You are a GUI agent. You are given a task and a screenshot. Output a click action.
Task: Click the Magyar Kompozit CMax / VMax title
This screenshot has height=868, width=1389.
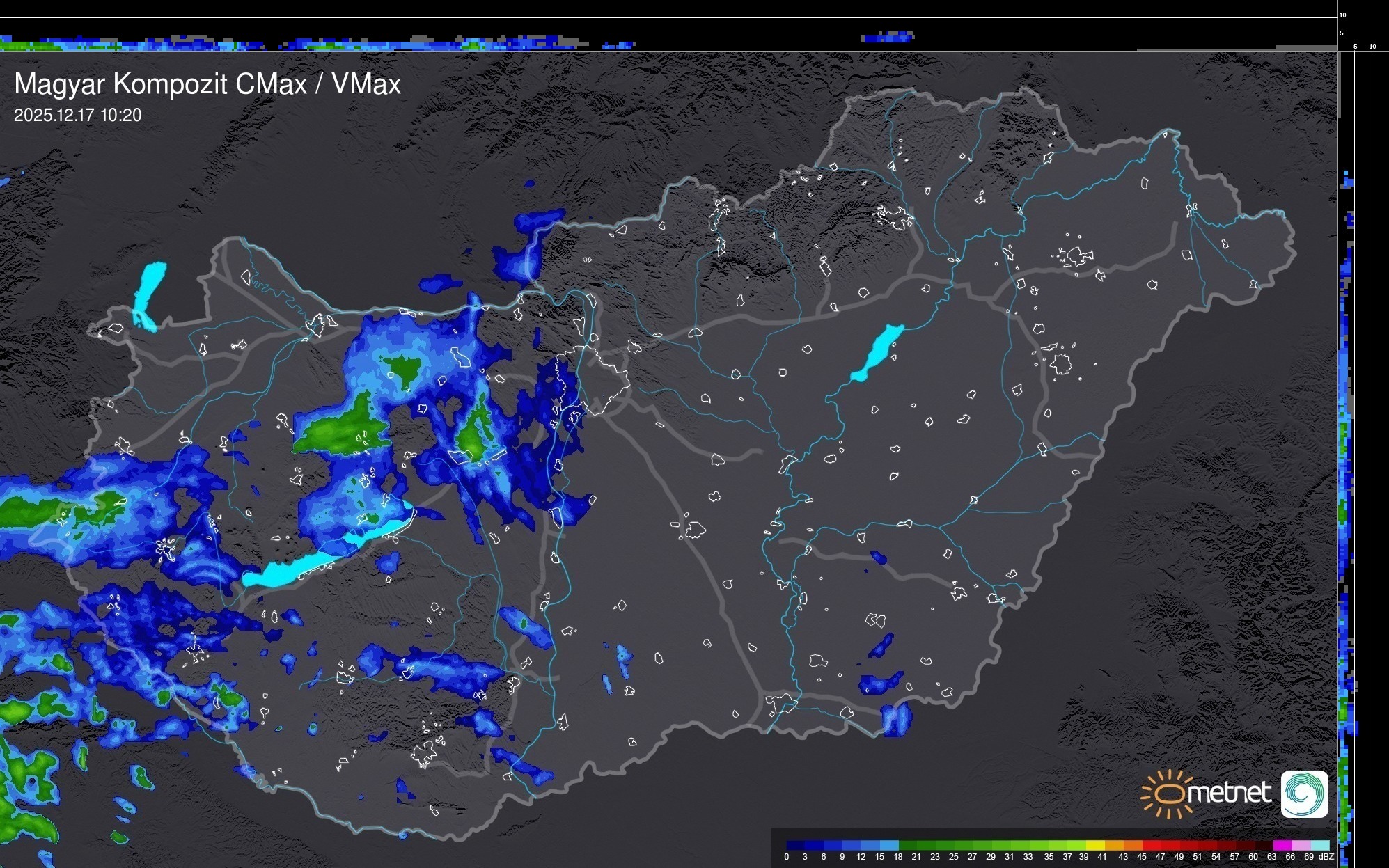207,84
